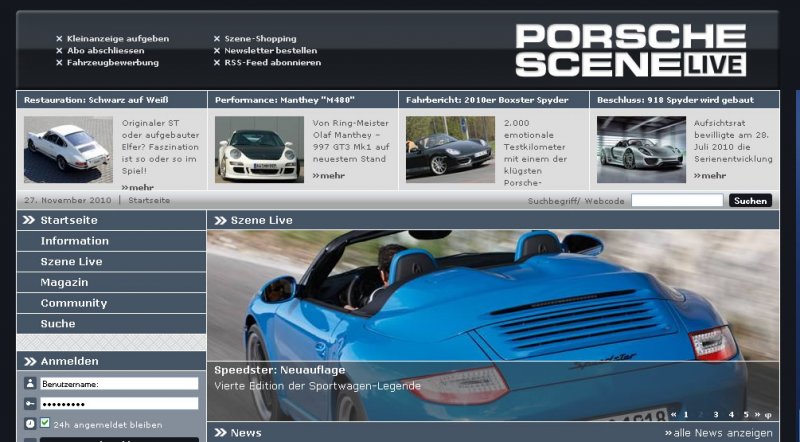800x442 pixels.
Task: Open Startseite in the side menu
Action: click(69, 220)
